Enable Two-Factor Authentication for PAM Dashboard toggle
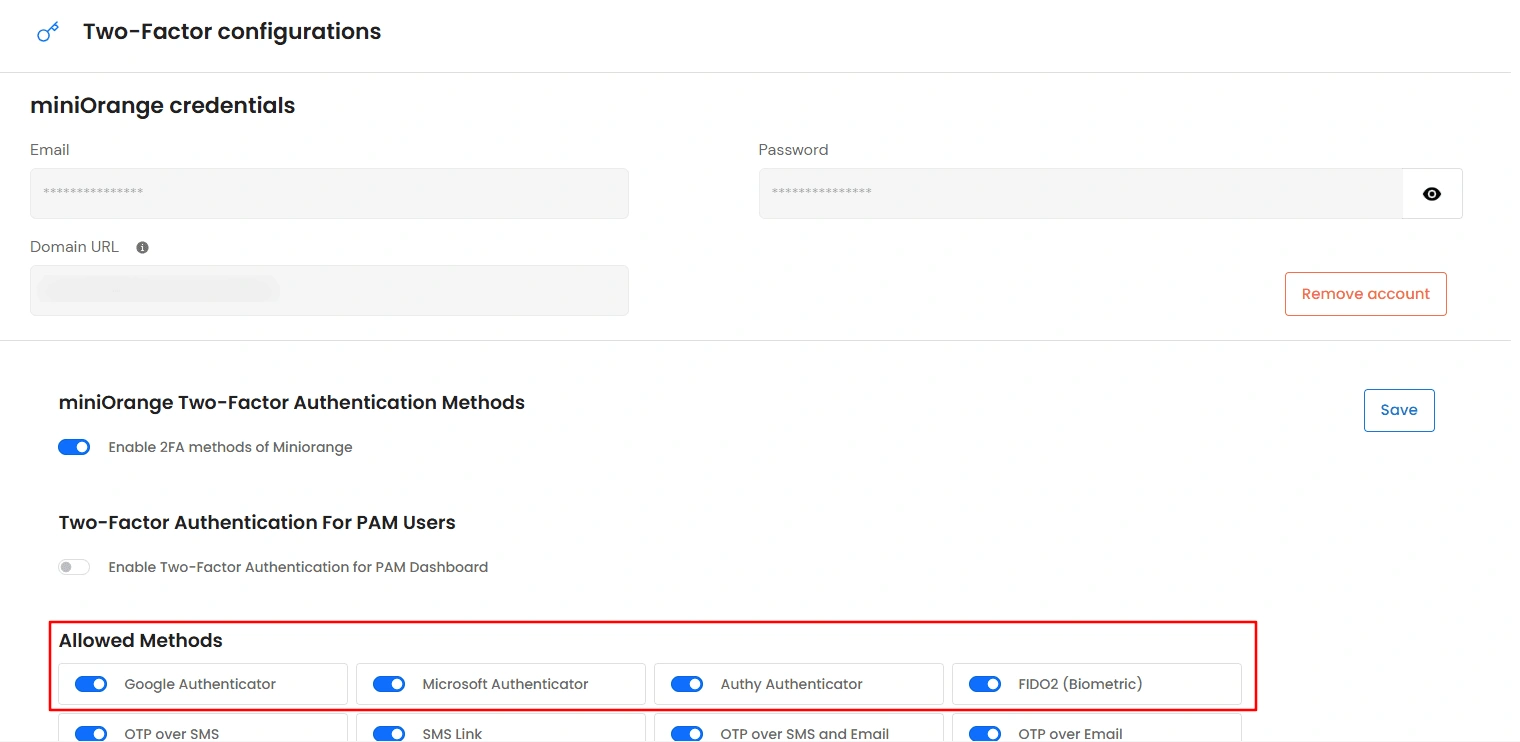 (74, 567)
